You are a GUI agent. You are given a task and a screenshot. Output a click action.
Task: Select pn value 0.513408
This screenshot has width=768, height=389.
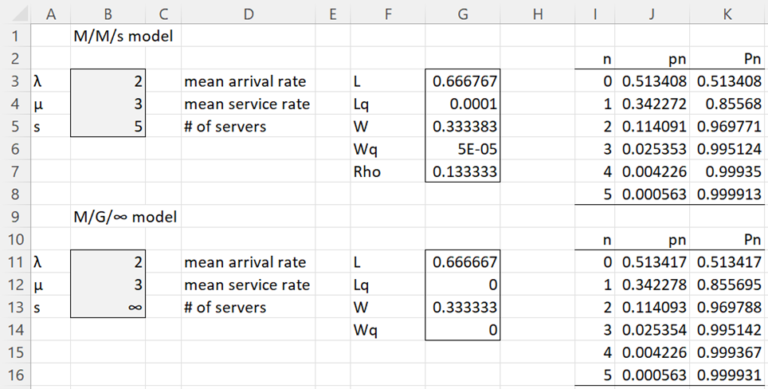pos(651,81)
